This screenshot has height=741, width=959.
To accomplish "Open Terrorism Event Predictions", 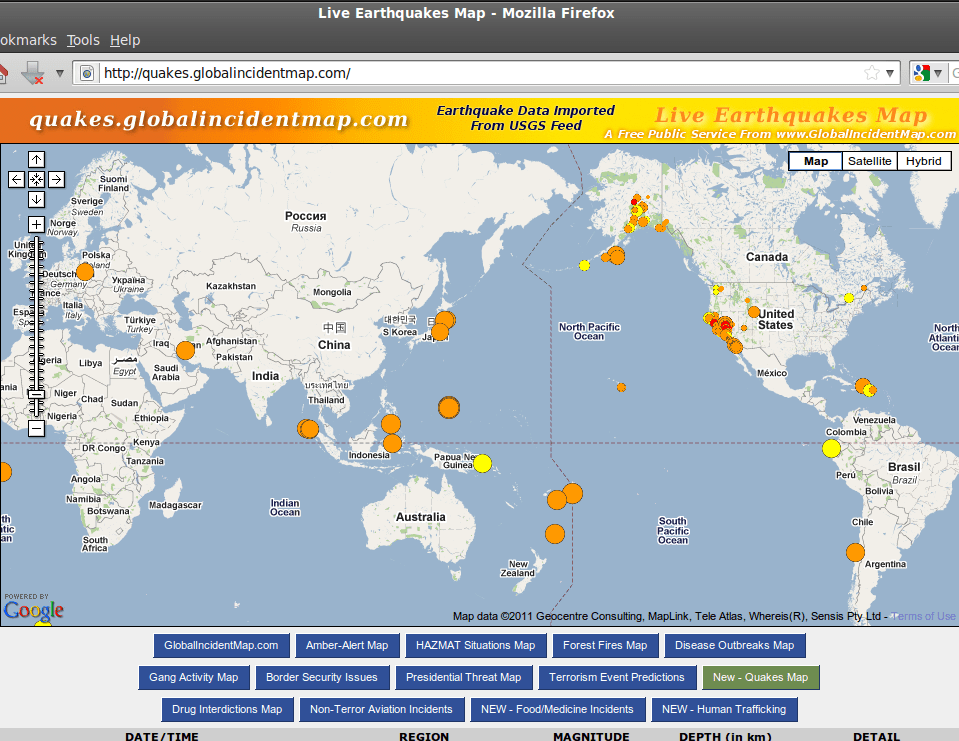I will pyautogui.click(x=616, y=677).
